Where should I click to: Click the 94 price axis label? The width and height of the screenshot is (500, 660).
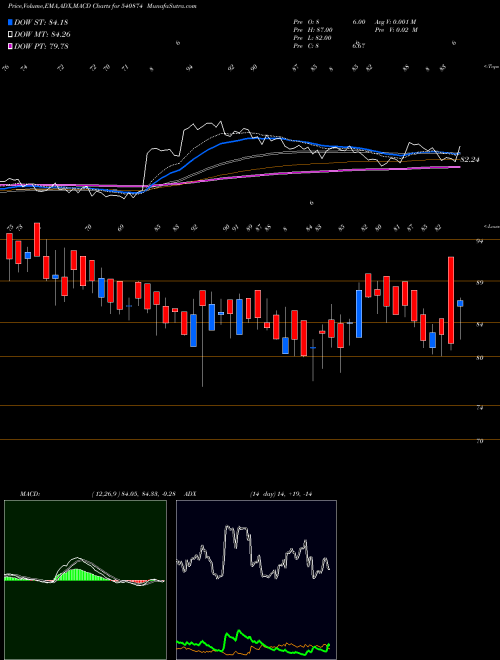[480, 241]
